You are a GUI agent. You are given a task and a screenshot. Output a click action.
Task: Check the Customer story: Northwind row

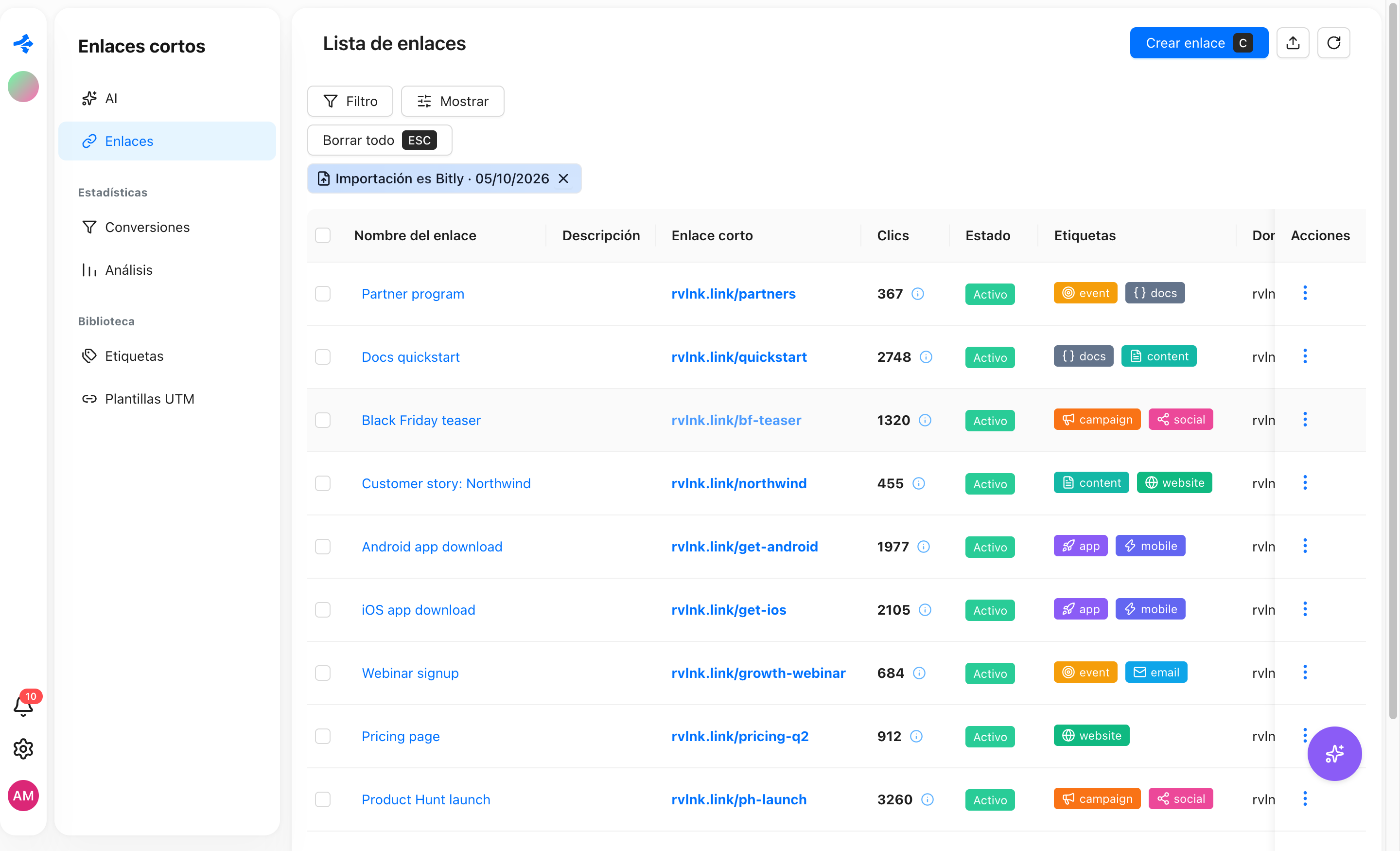323,483
